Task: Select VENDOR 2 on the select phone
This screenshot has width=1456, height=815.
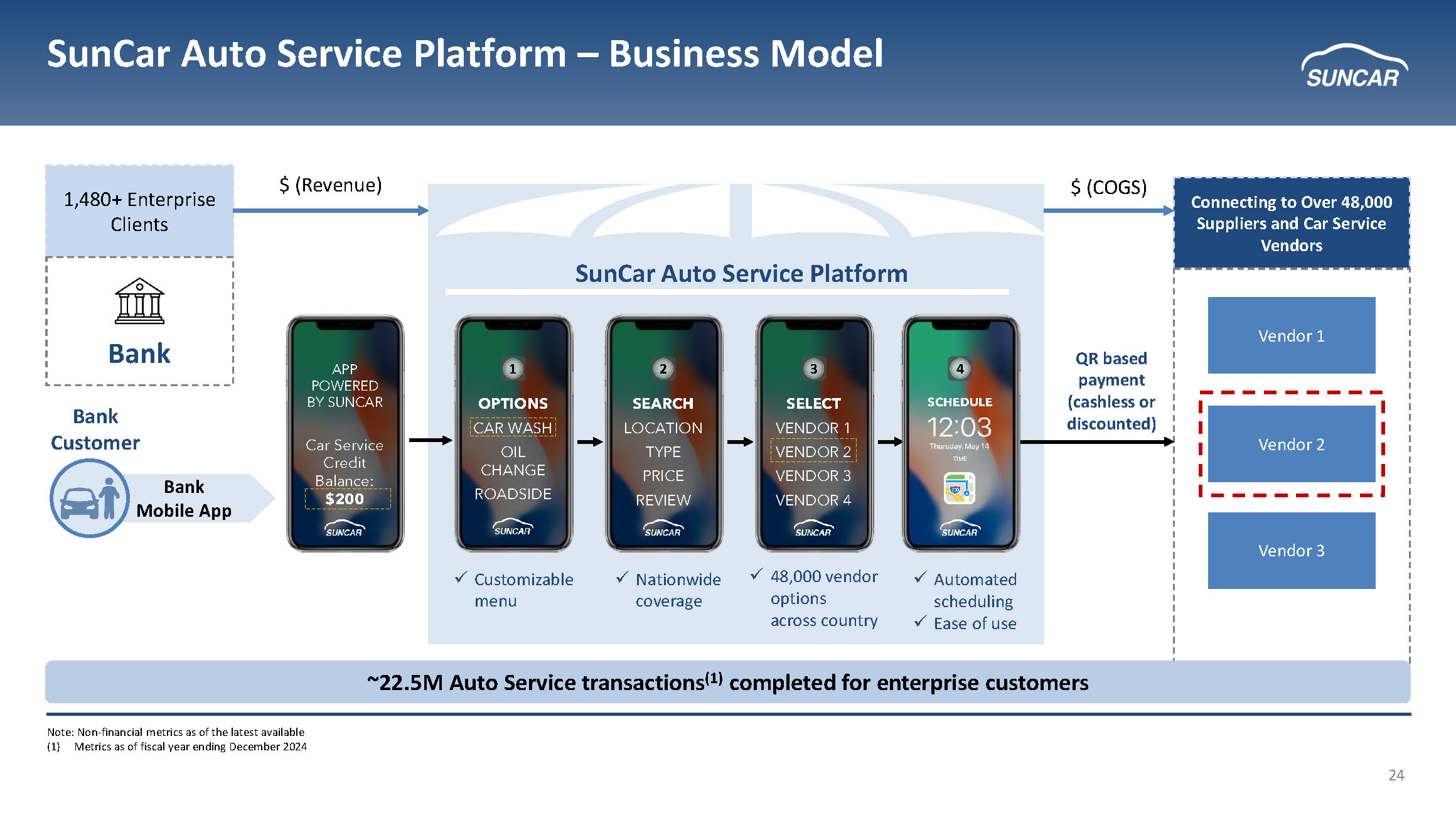Action: pyautogui.click(x=813, y=451)
